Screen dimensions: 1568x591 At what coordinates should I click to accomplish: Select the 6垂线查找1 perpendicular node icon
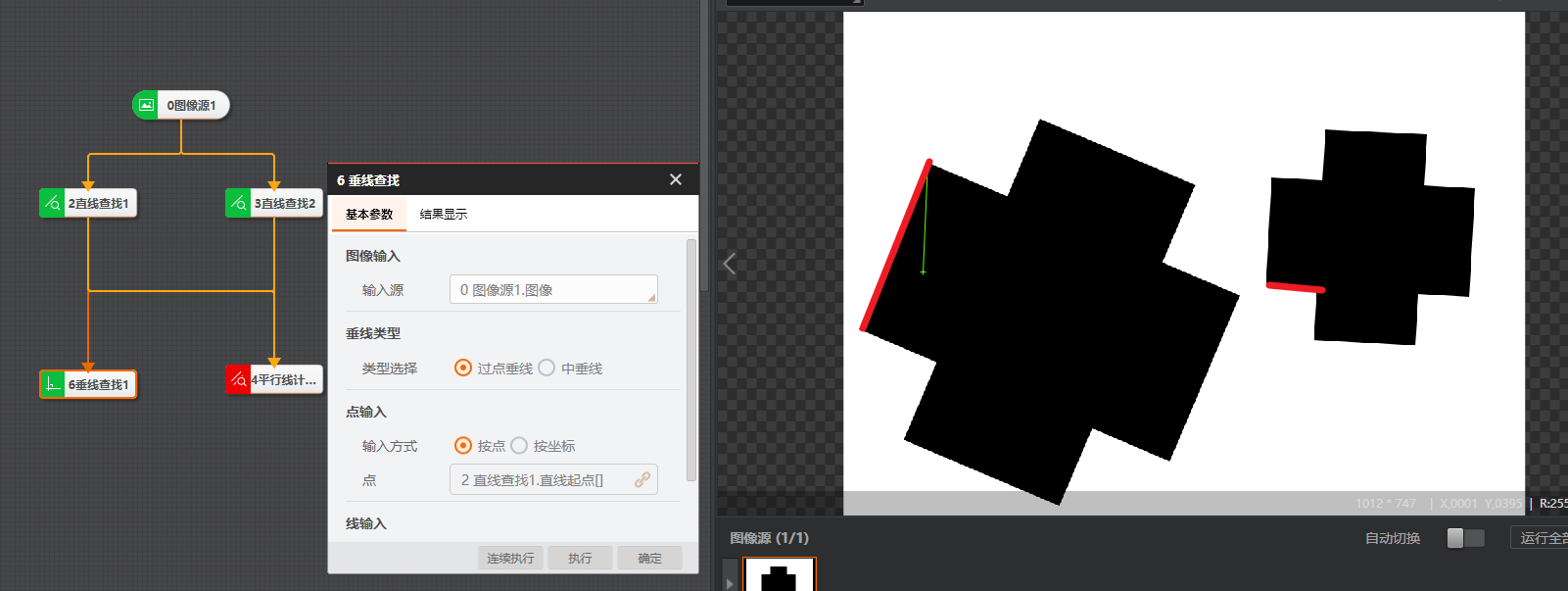click(53, 384)
